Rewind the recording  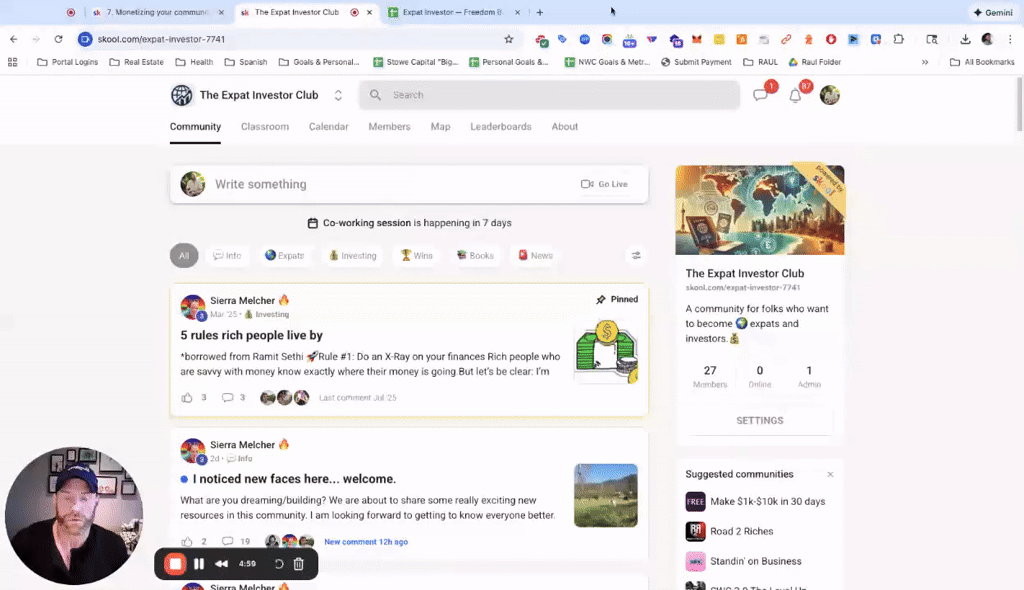tap(222, 564)
